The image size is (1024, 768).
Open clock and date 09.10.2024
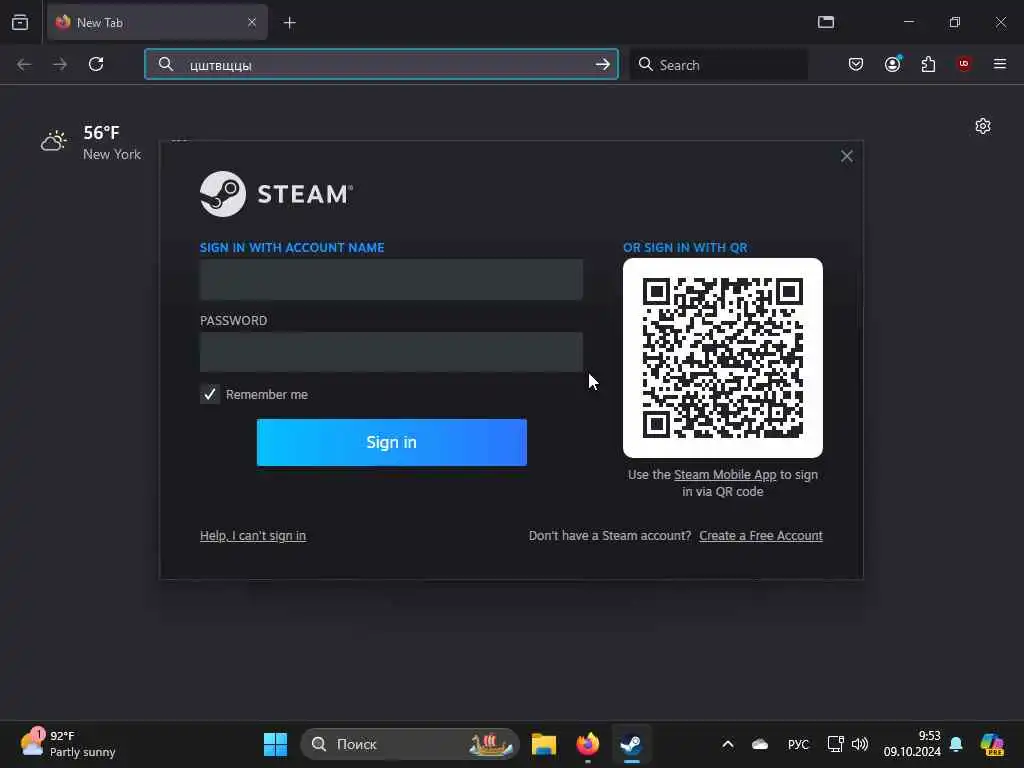[912, 744]
